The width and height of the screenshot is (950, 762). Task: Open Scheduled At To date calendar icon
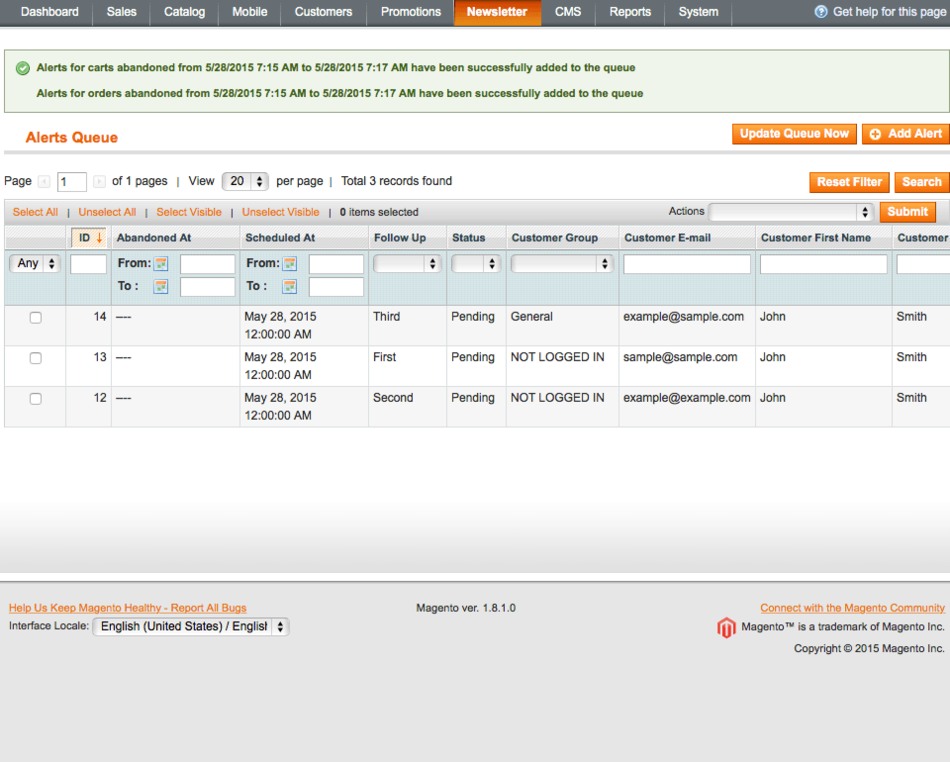[290, 287]
